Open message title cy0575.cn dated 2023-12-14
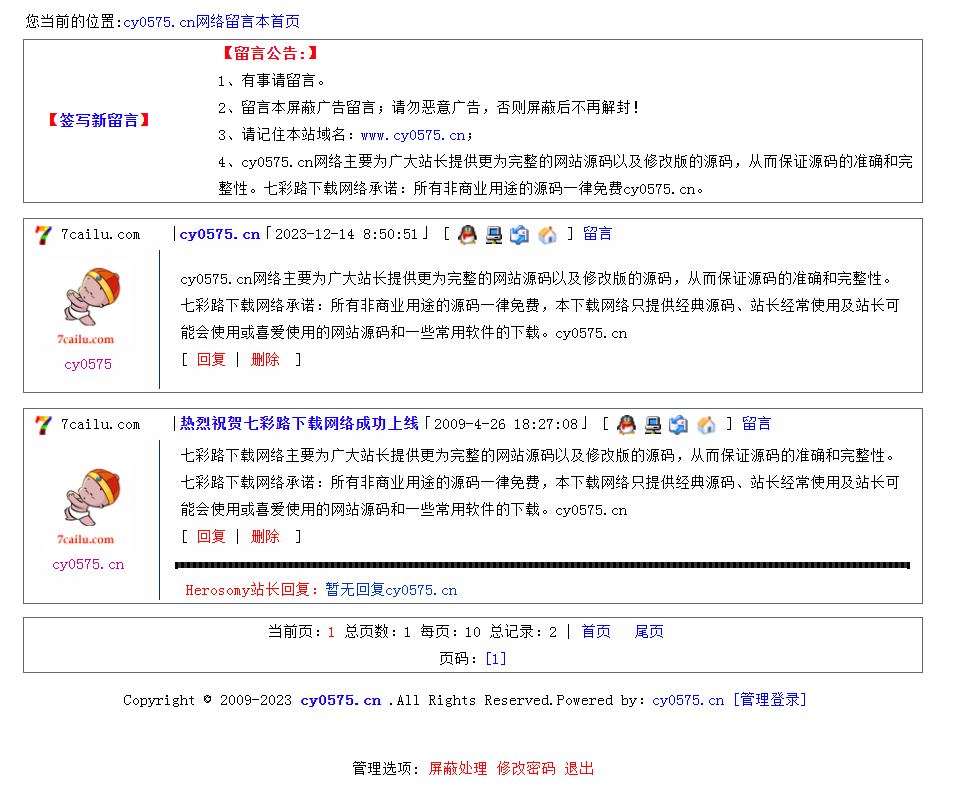Viewport: 977px width, 803px height. [x=219, y=234]
